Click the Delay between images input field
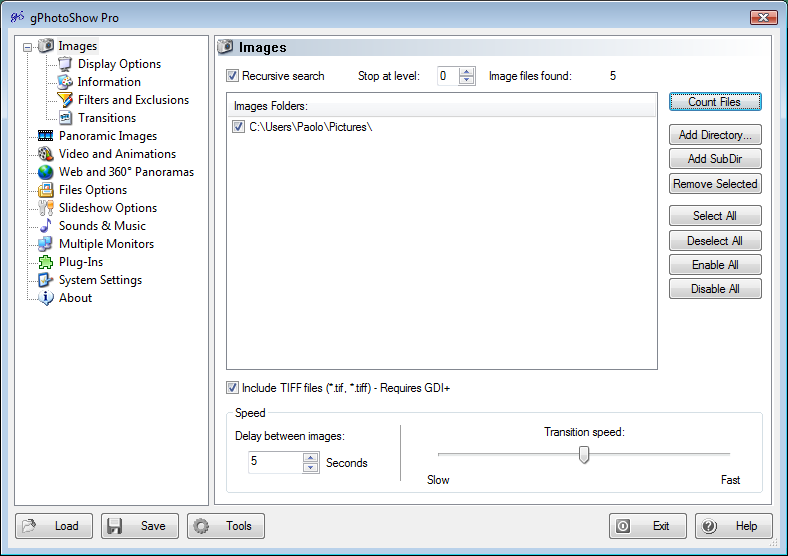 click(275, 461)
